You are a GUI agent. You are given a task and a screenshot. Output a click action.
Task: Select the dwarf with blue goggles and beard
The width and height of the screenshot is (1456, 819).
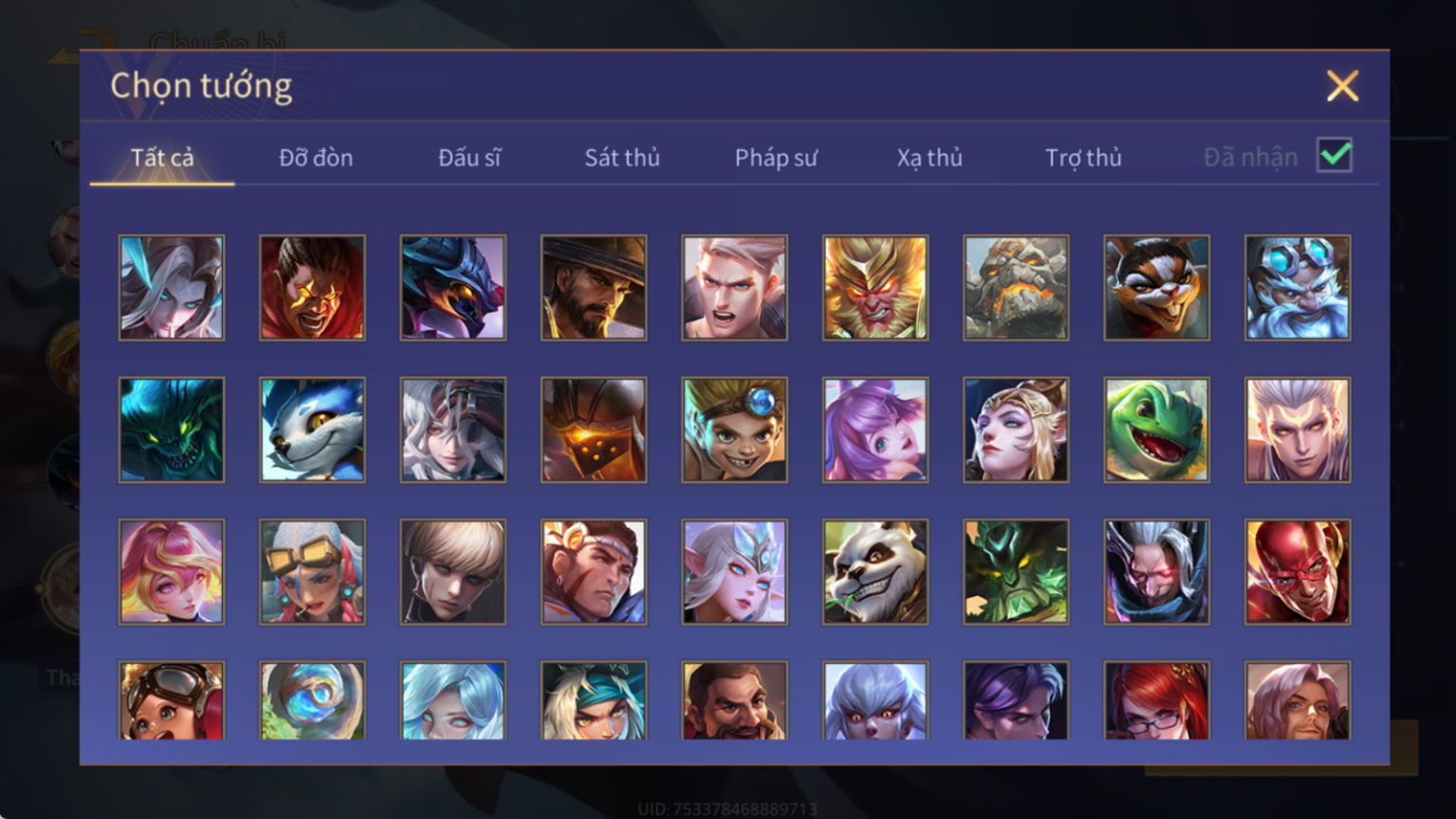1298,288
